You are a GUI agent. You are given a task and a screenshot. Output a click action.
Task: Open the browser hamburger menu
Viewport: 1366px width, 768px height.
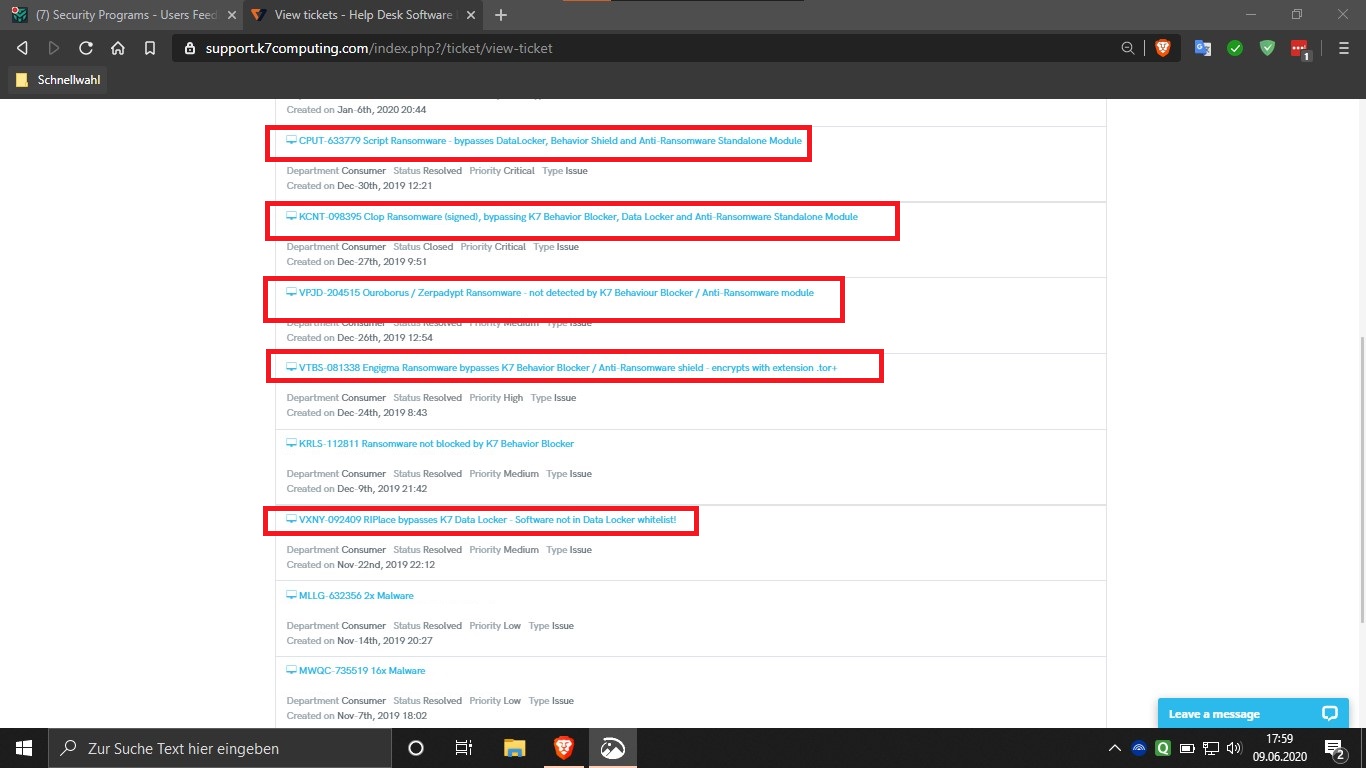pos(1343,48)
